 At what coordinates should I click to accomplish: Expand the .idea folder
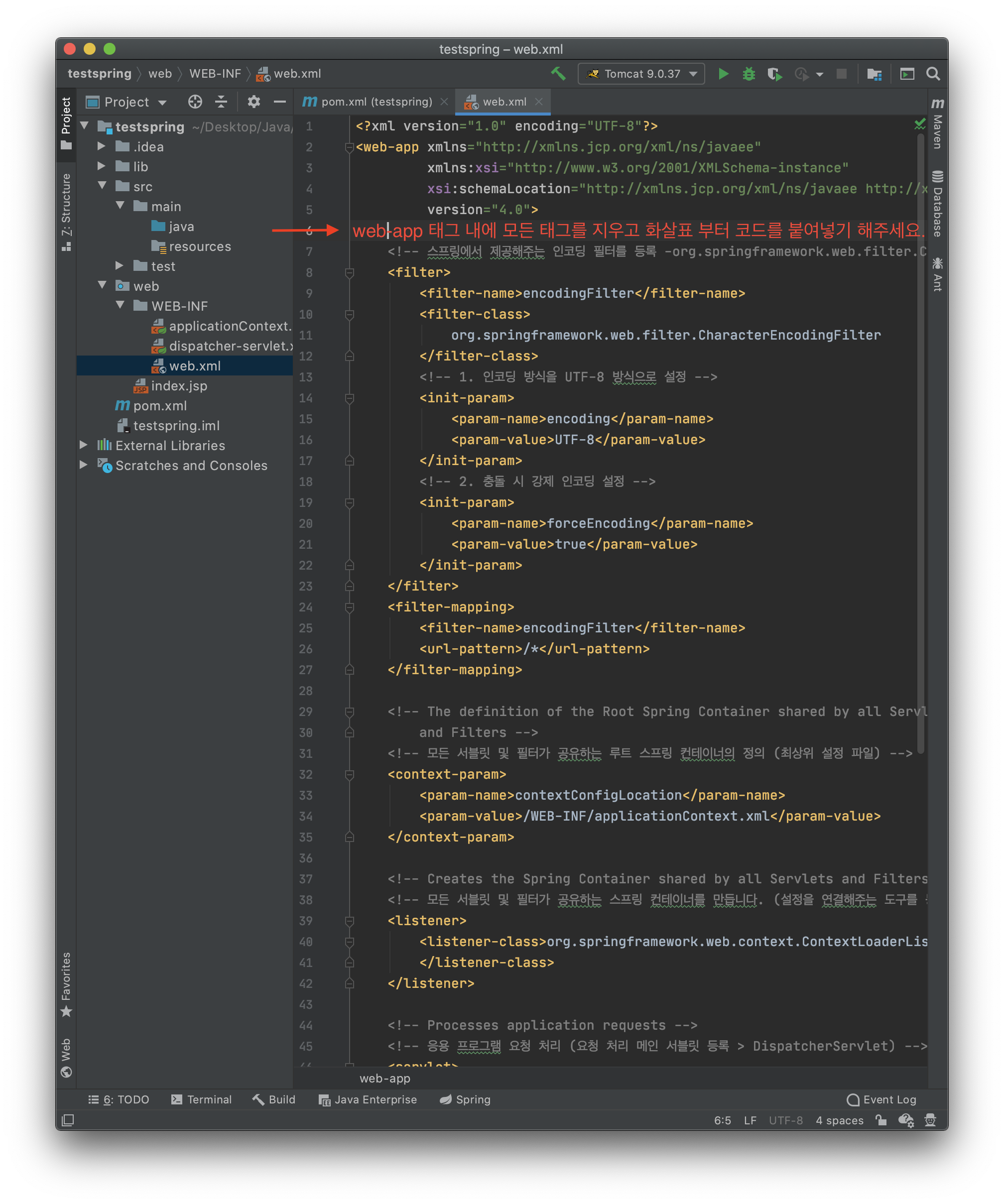(x=102, y=147)
